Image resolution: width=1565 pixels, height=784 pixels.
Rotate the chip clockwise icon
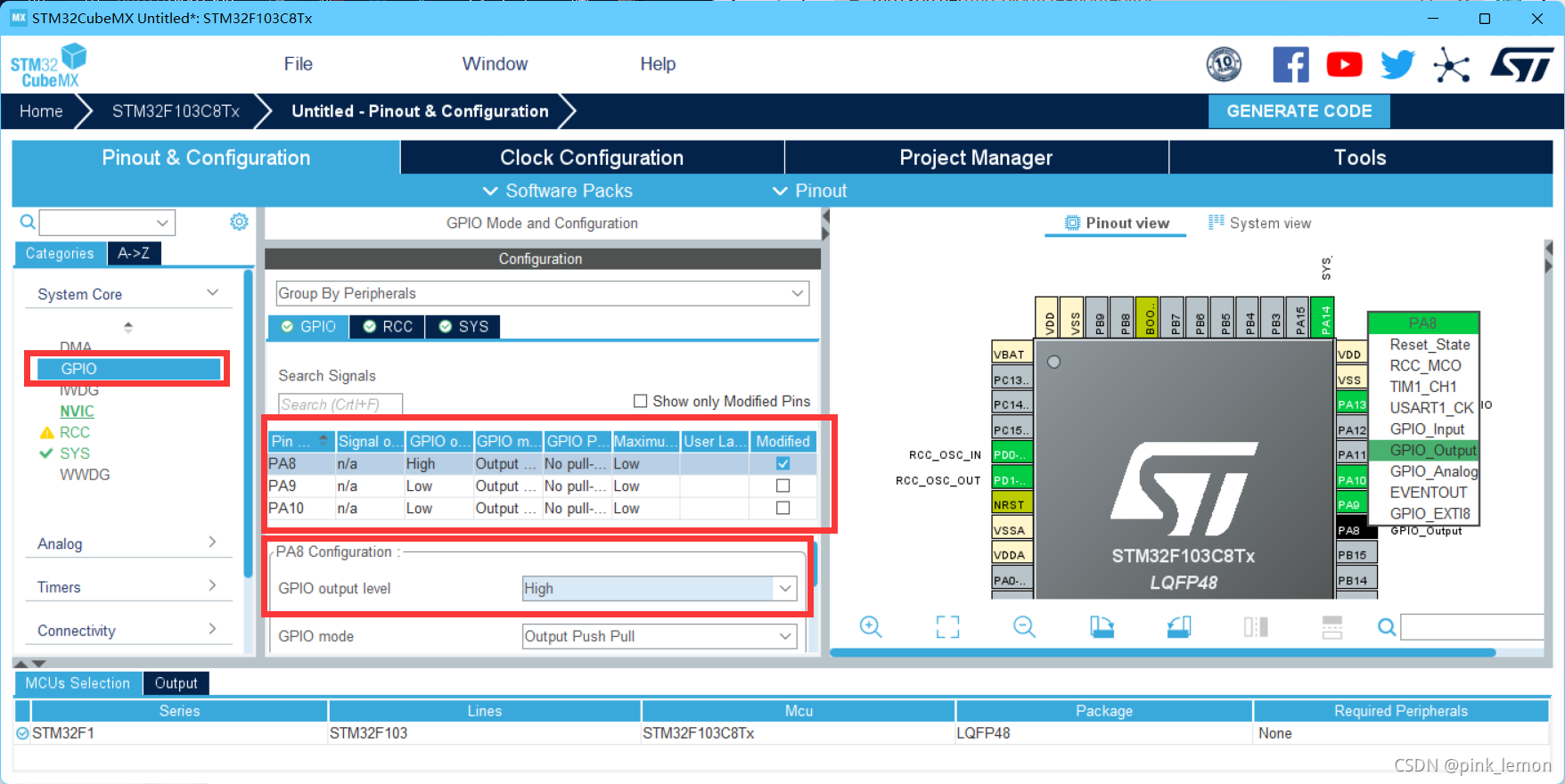click(1102, 627)
